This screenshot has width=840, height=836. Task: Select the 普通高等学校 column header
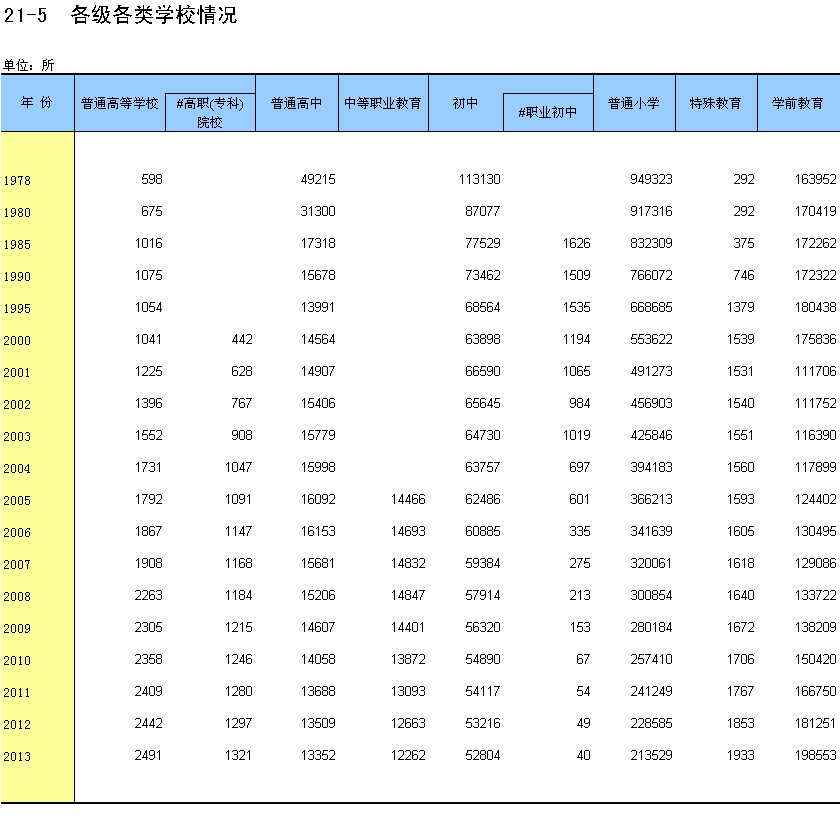coord(119,103)
